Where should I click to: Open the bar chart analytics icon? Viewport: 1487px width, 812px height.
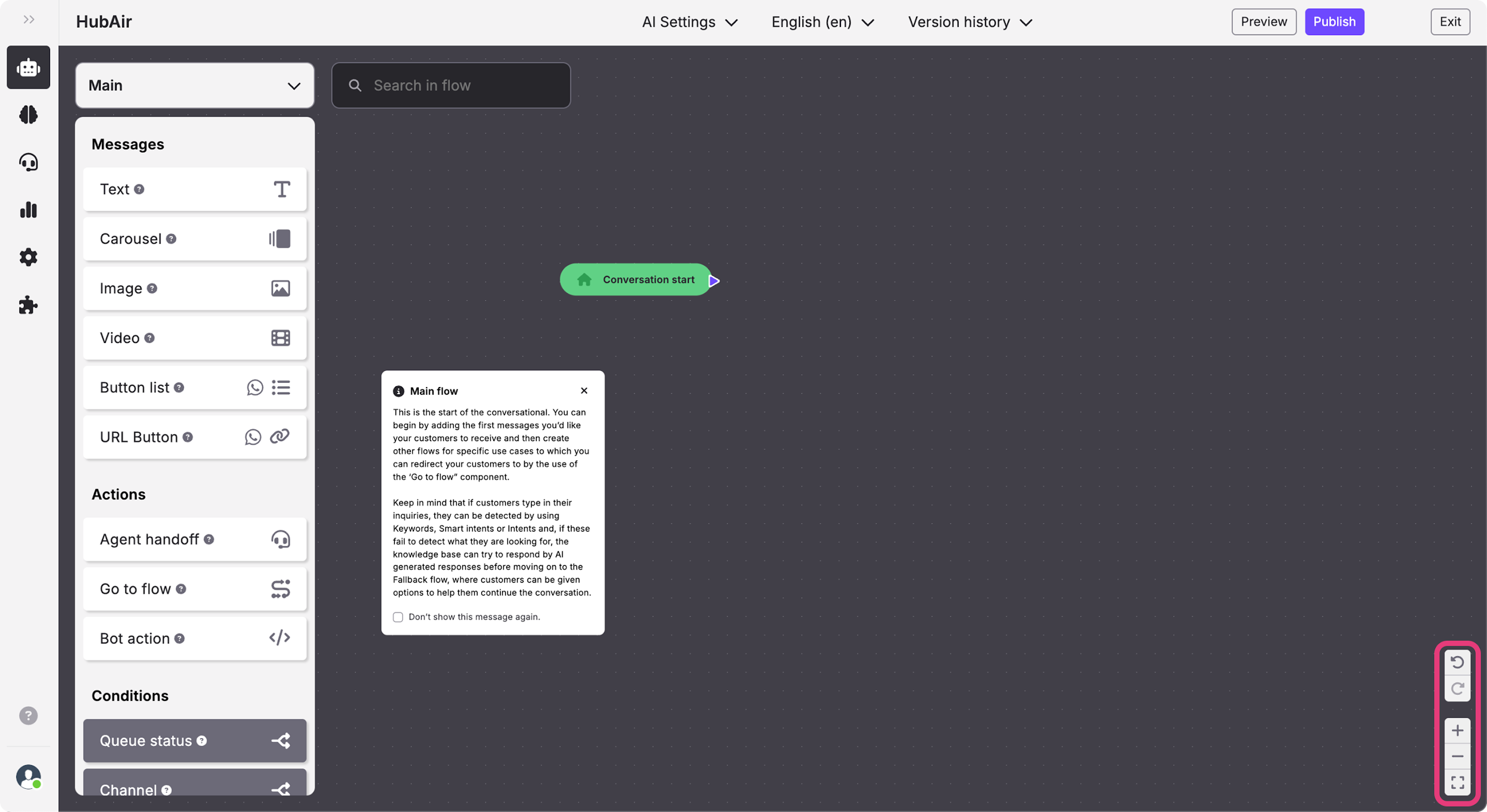click(x=29, y=210)
